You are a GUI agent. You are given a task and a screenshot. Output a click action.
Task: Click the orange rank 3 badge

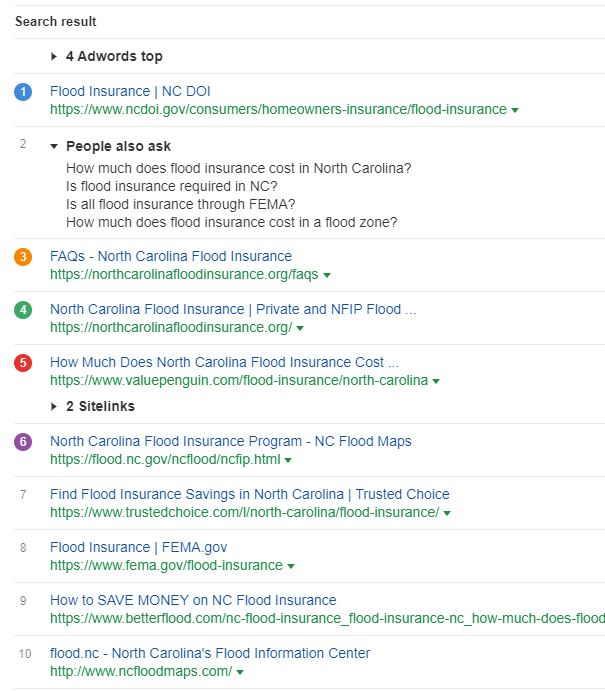click(x=23, y=257)
